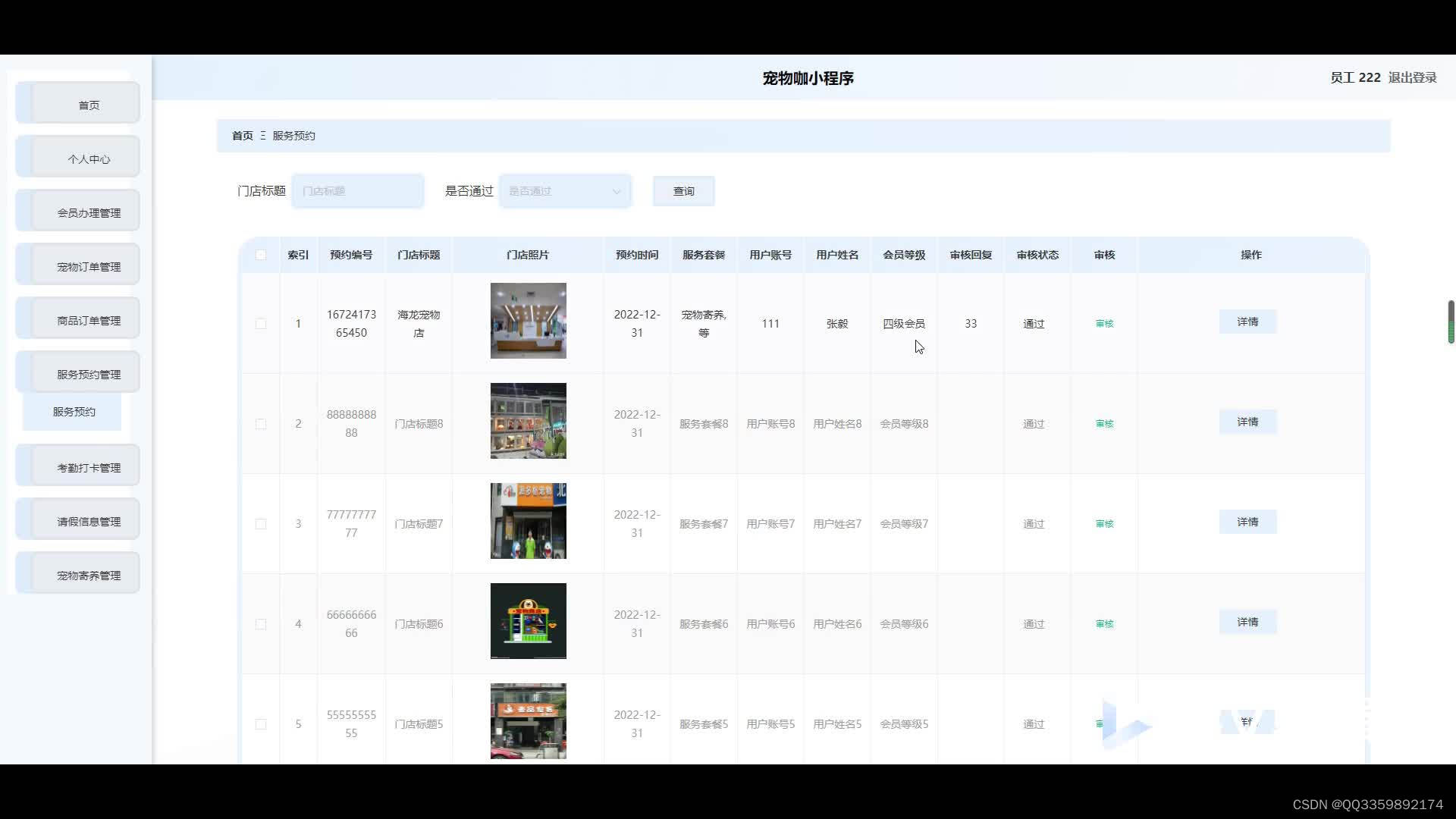Image resolution: width=1456 pixels, height=819 pixels.
Task: Select booking number 1672417365450
Action: coord(351,324)
